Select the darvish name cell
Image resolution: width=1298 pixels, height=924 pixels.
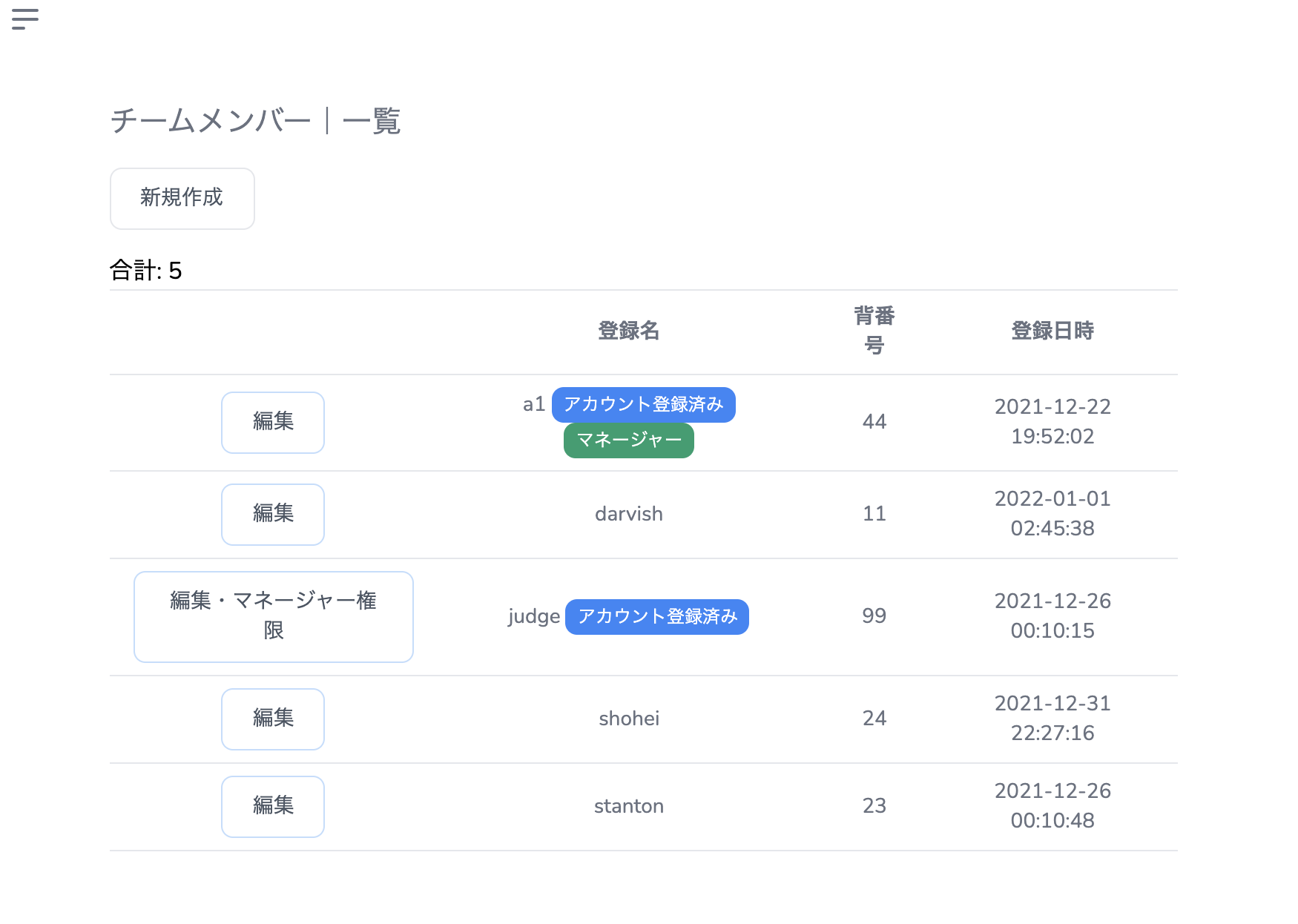(x=628, y=514)
